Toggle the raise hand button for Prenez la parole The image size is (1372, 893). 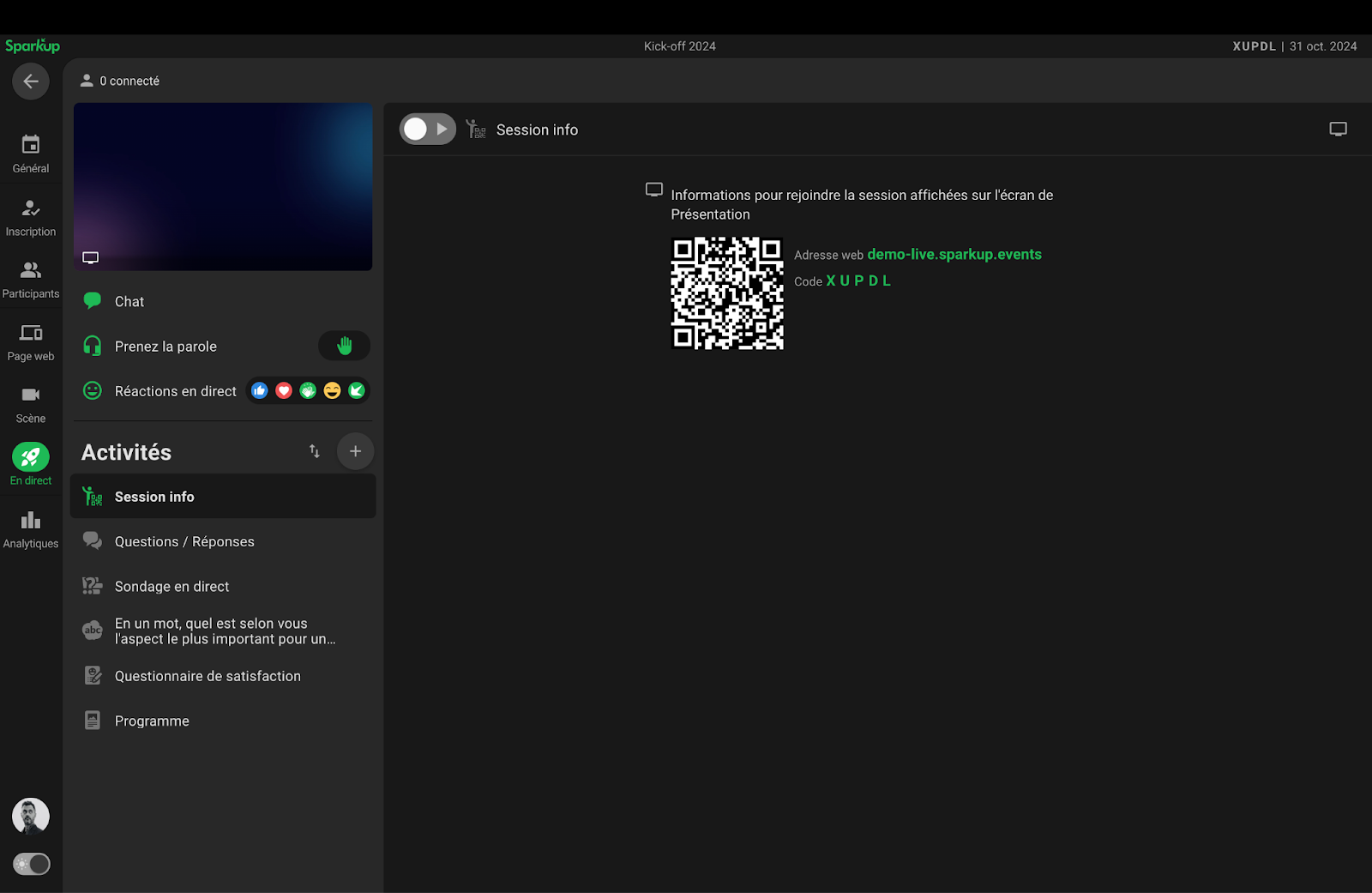tap(344, 346)
